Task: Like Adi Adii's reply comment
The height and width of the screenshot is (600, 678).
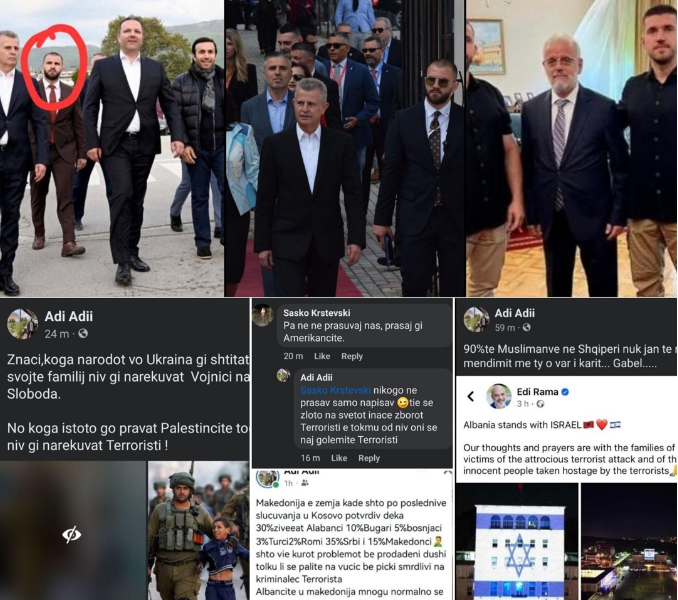Action: tap(339, 458)
